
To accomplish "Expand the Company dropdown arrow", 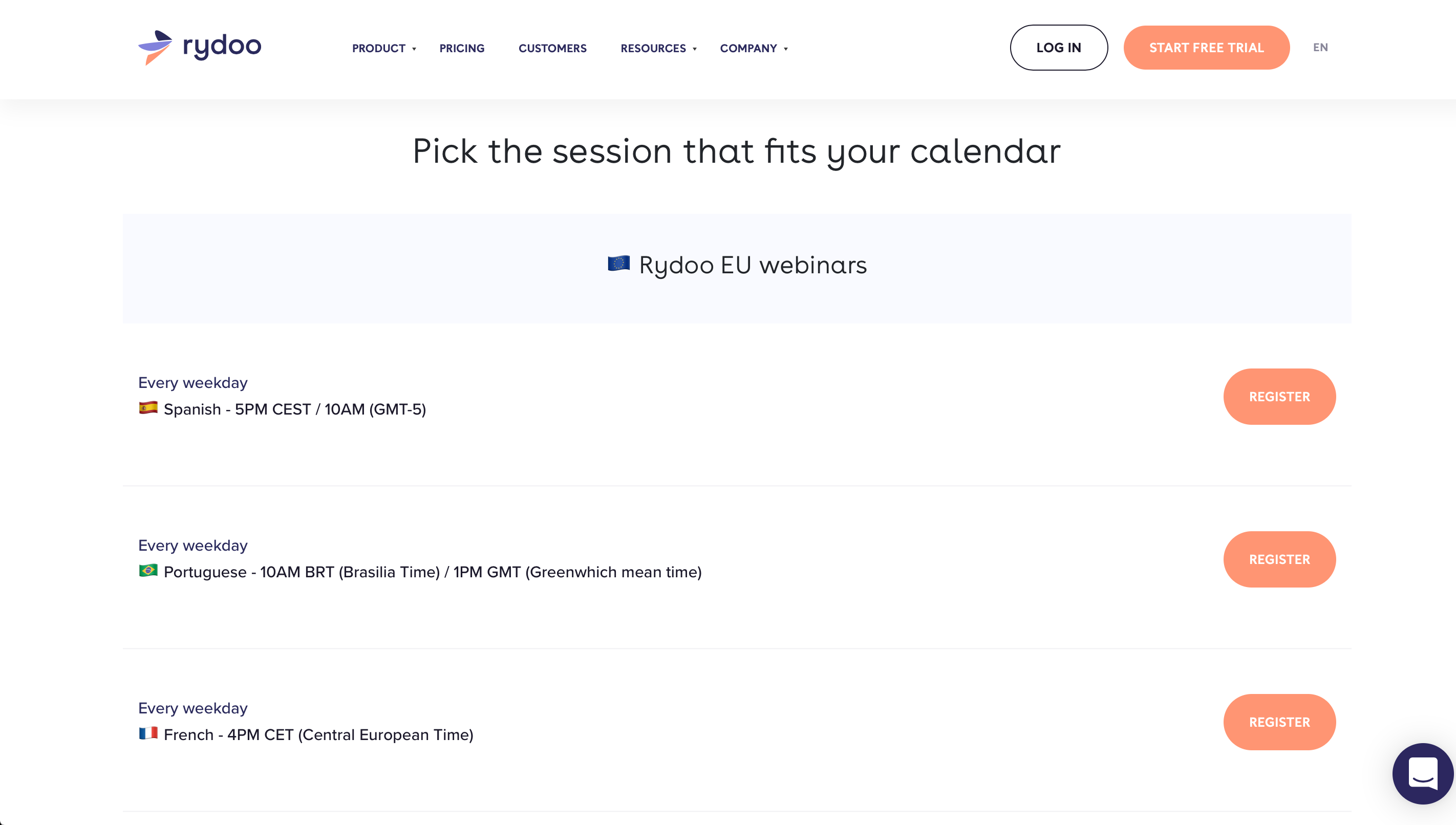I will [x=785, y=49].
